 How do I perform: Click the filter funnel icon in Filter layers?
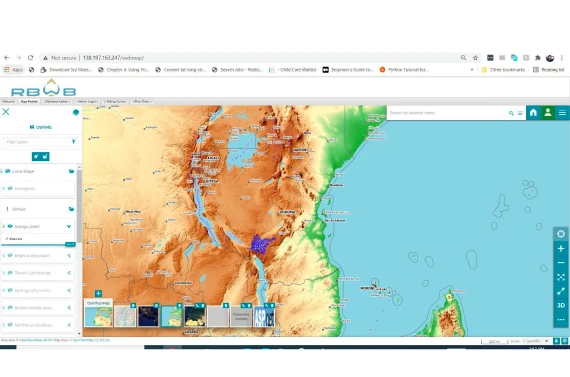click(x=73, y=142)
